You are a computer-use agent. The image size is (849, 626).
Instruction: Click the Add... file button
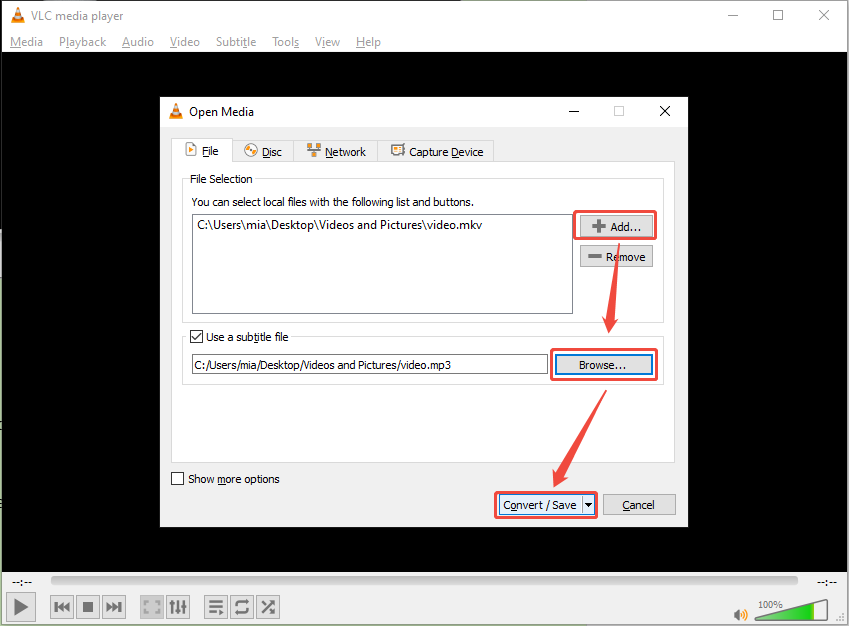[x=616, y=226]
